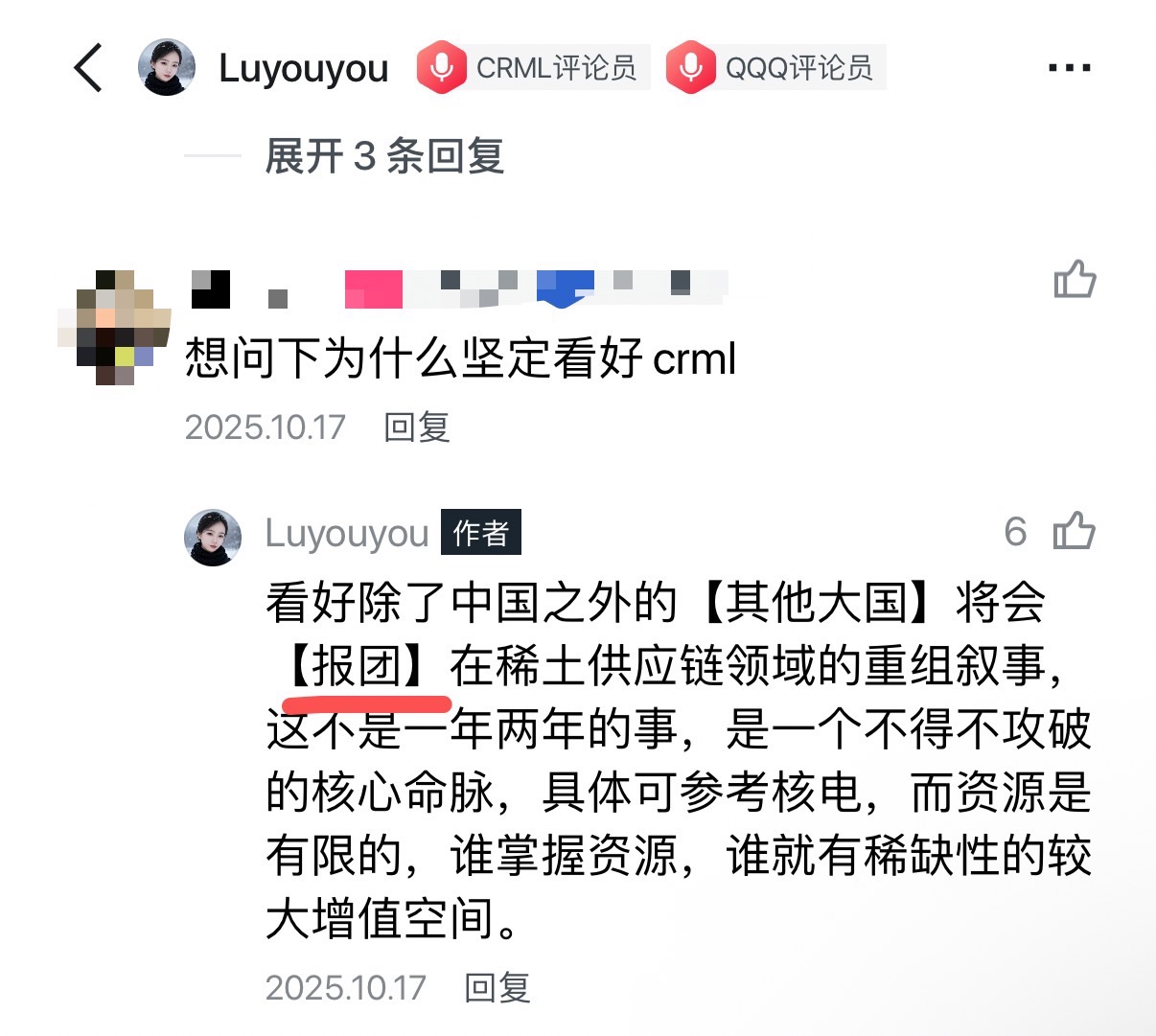
Task: Like the comment asking about crml
Action: (1075, 279)
